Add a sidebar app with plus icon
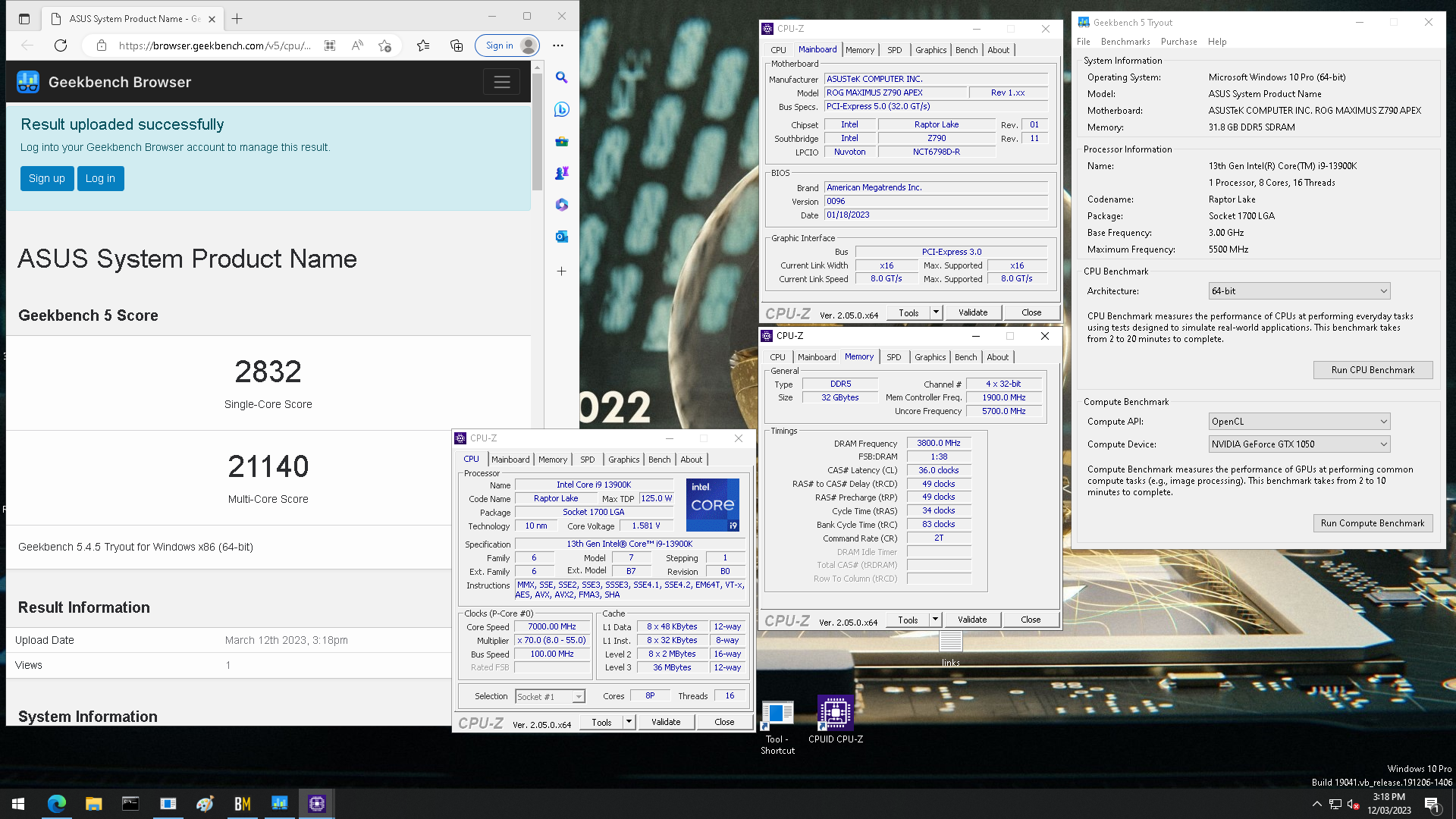Viewport: 1456px width, 819px height. [561, 271]
